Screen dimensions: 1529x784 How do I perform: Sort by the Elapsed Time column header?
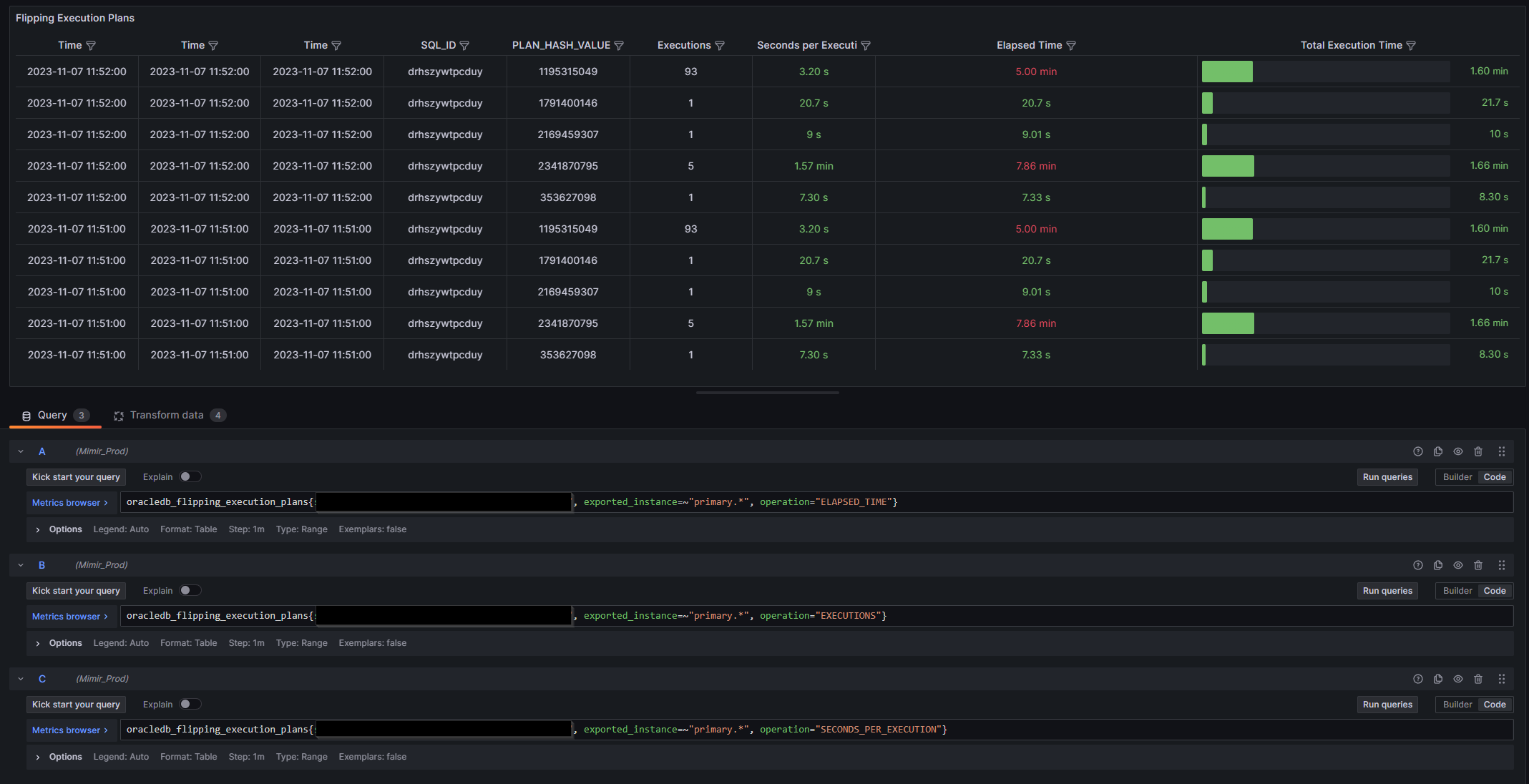[x=1029, y=45]
